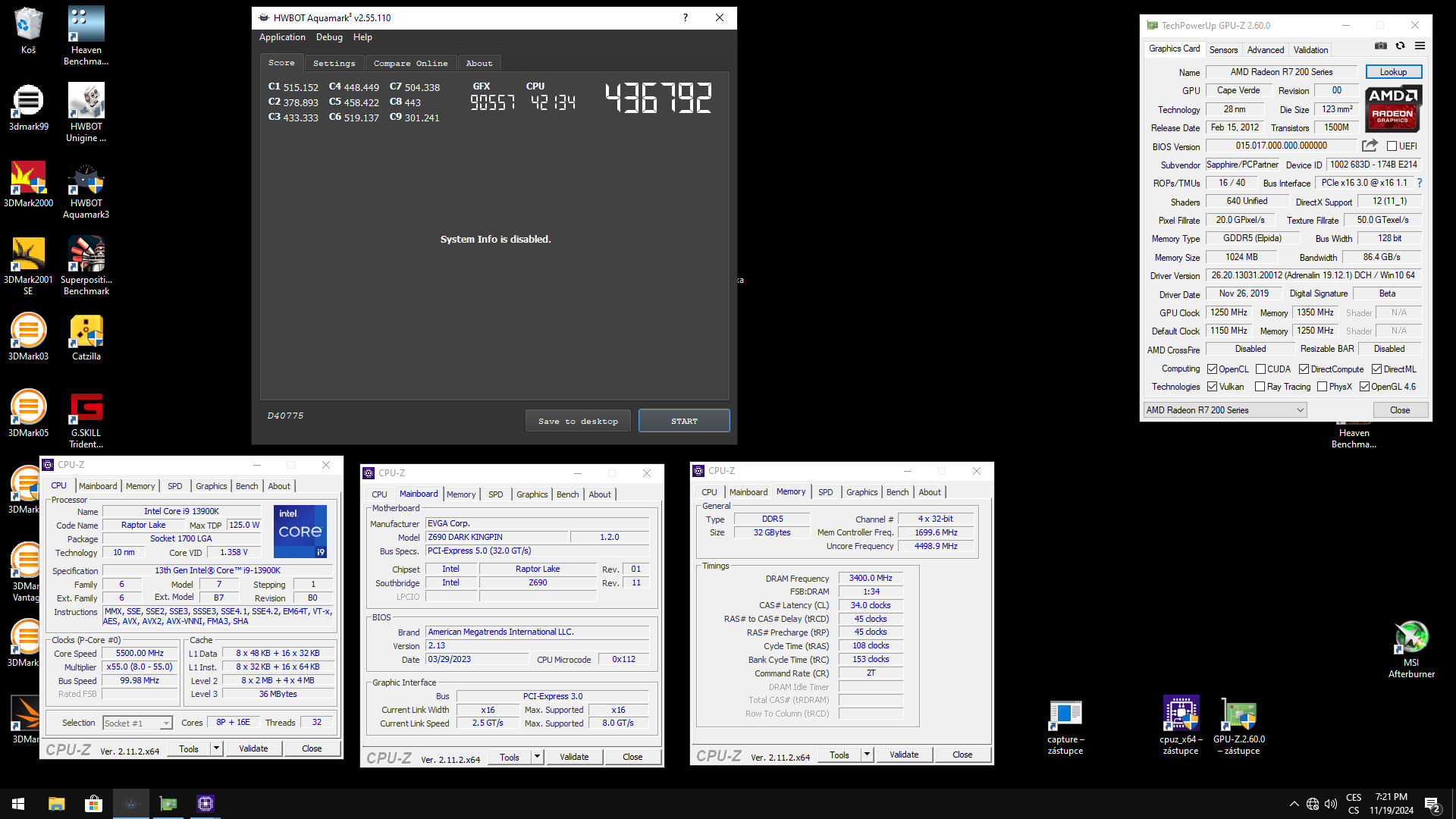Click Validate in CPU-Z Memory window
1456x819 pixels.
pyautogui.click(x=904, y=755)
